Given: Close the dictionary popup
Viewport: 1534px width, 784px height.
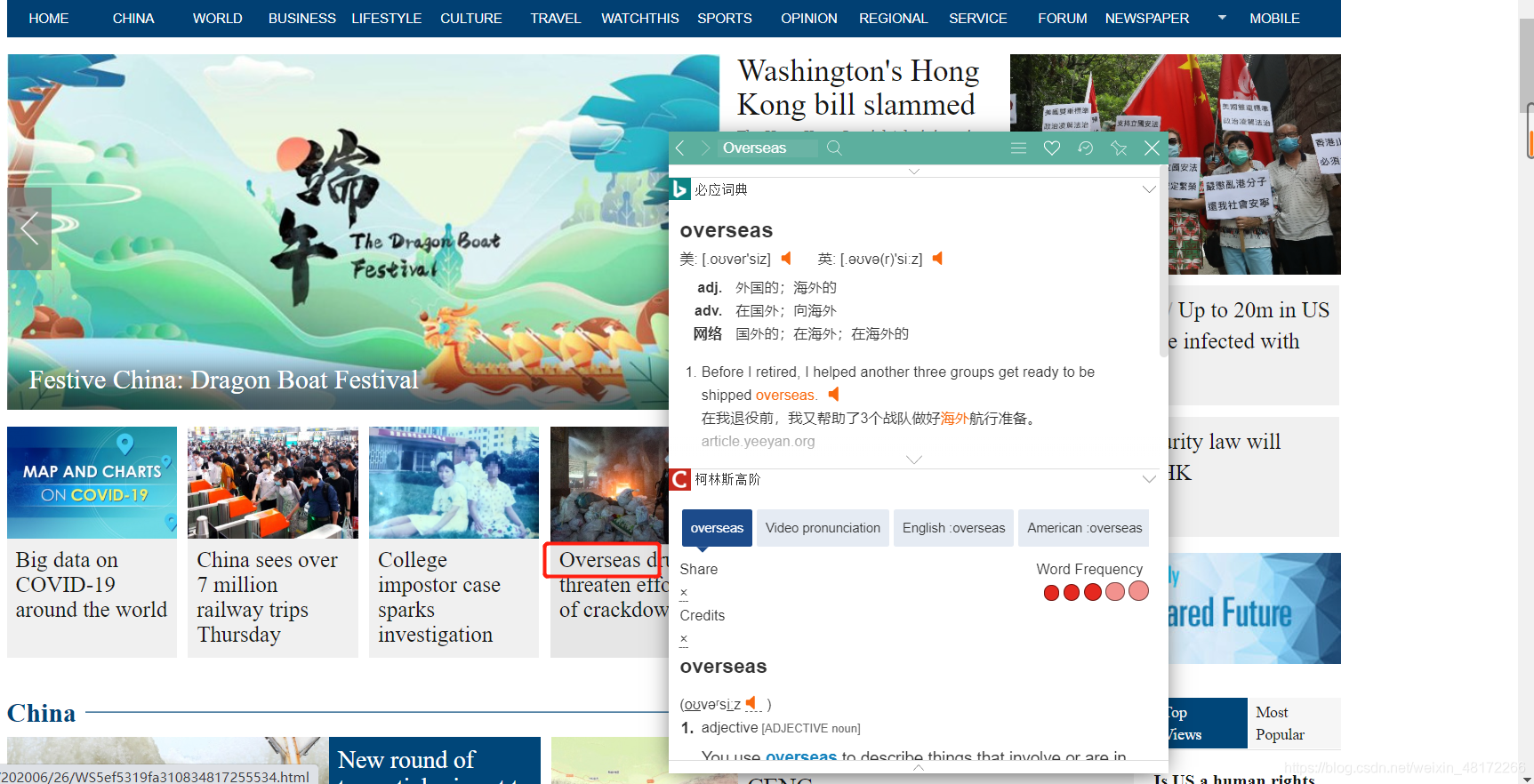Looking at the screenshot, I should (1152, 148).
